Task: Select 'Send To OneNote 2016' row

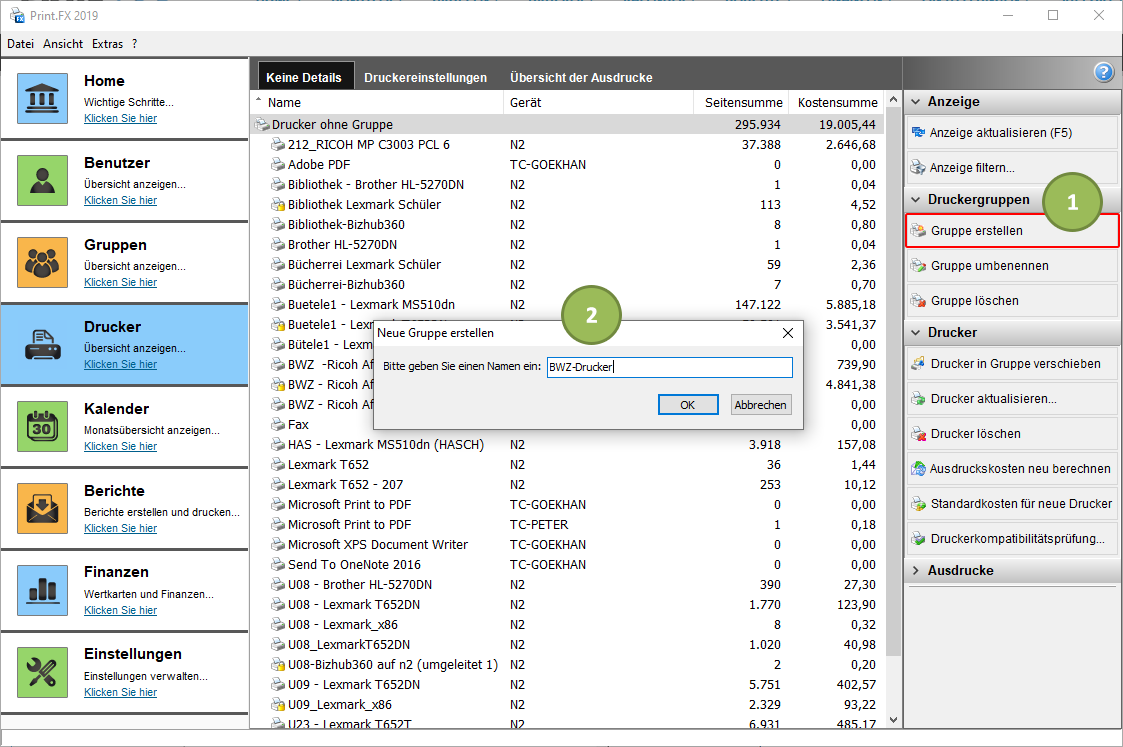Action: pos(567,565)
